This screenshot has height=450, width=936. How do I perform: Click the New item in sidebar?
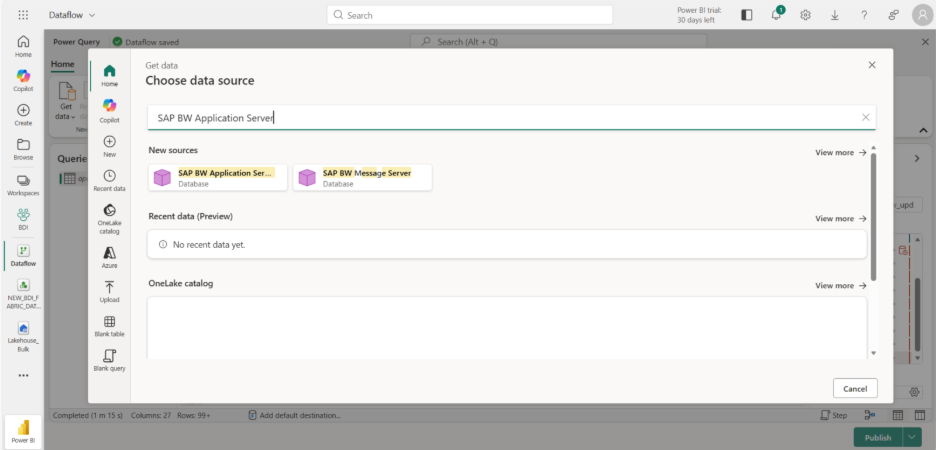[x=109, y=146]
